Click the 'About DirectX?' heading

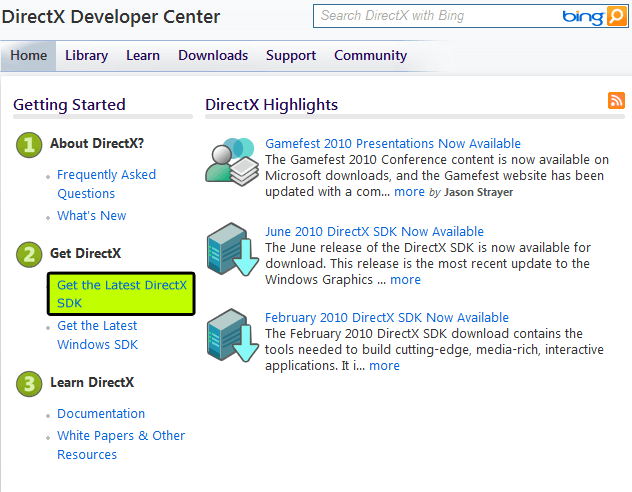click(x=97, y=143)
